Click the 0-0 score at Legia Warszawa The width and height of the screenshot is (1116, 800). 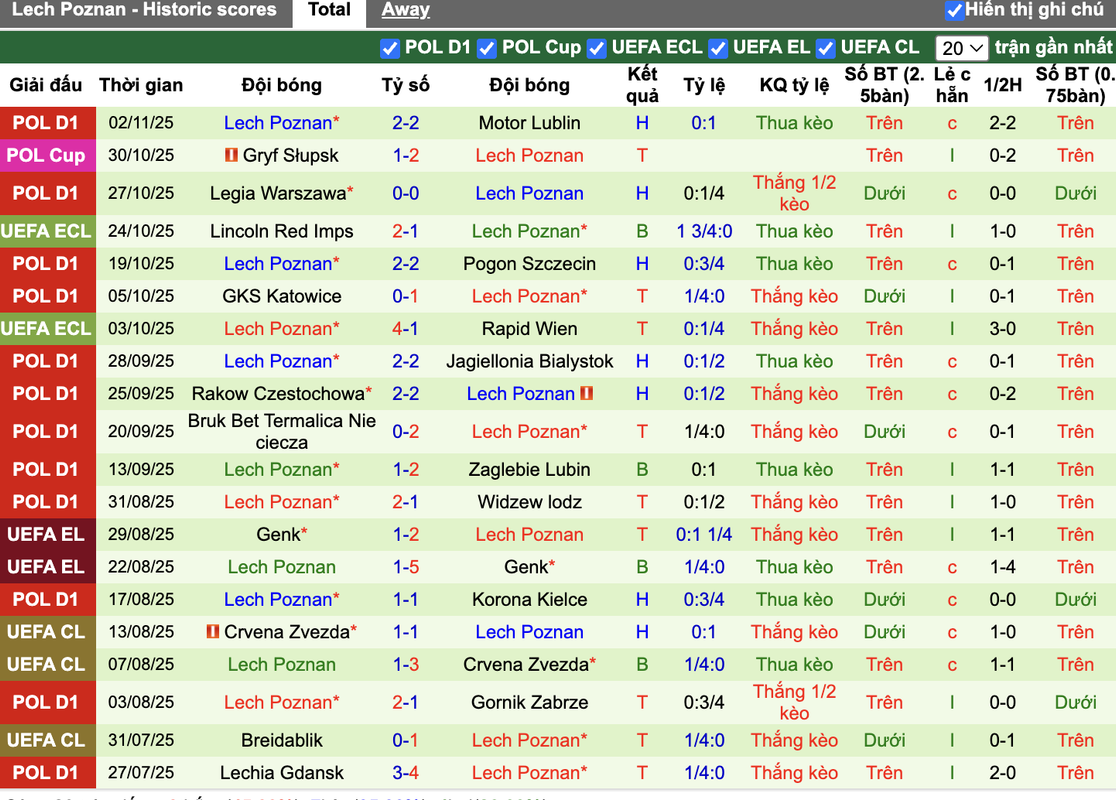(x=406, y=193)
